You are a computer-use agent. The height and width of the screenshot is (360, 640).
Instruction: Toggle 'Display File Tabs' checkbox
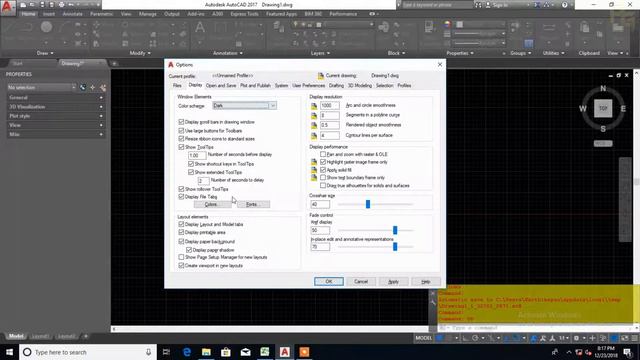click(x=181, y=196)
